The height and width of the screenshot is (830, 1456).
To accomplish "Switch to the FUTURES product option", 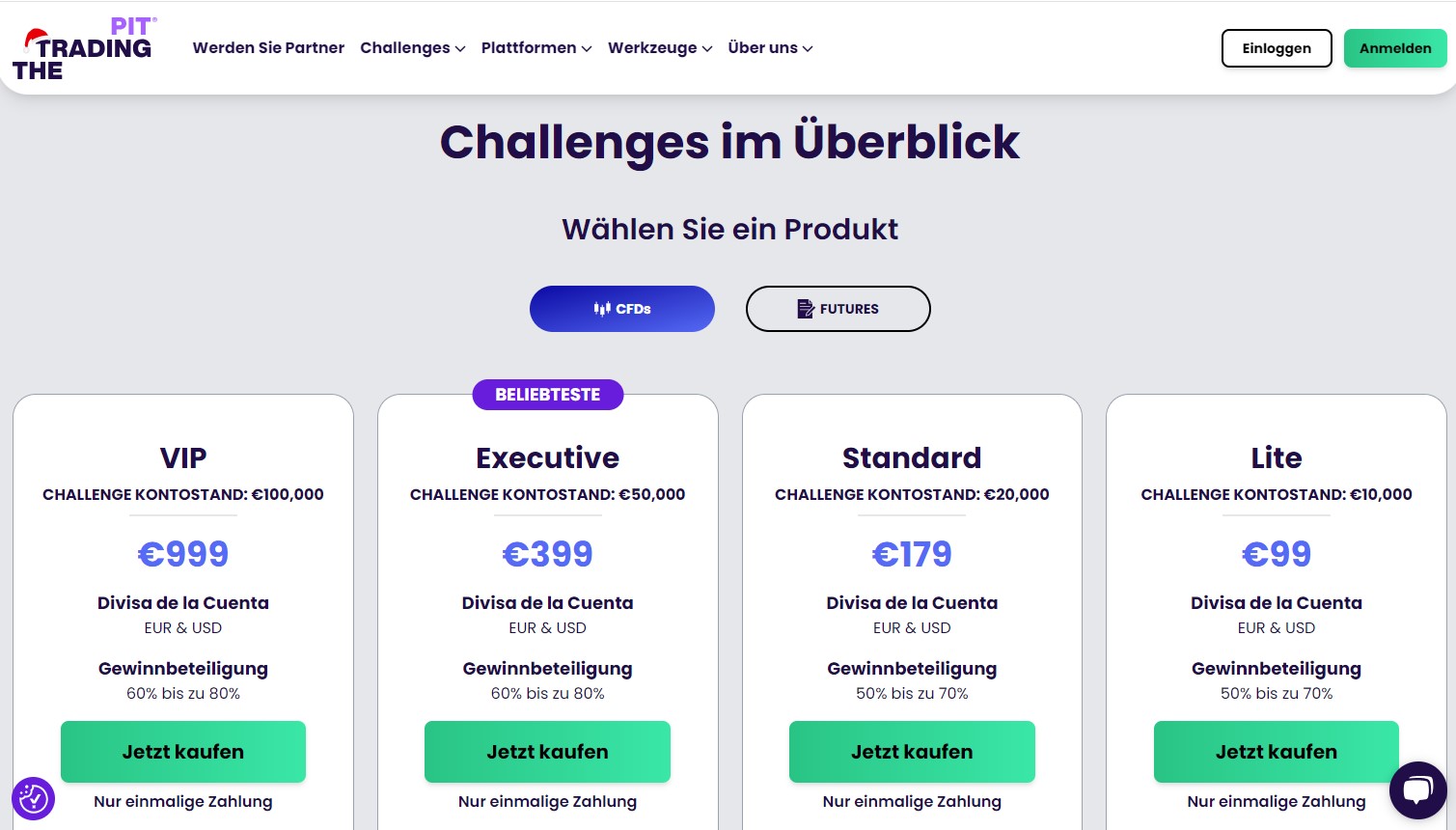I will [838, 309].
